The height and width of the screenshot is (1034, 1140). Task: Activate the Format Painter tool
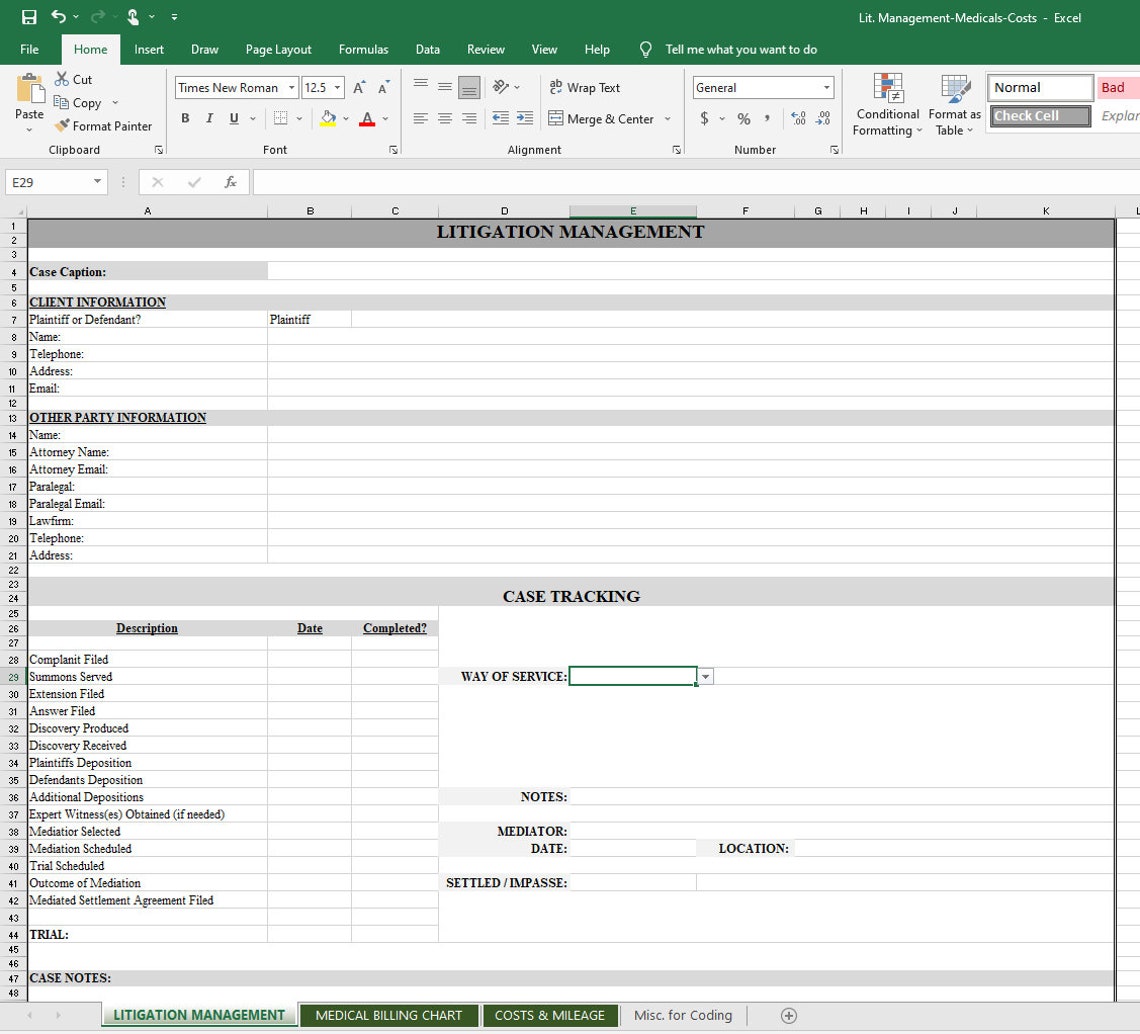pyautogui.click(x=104, y=126)
